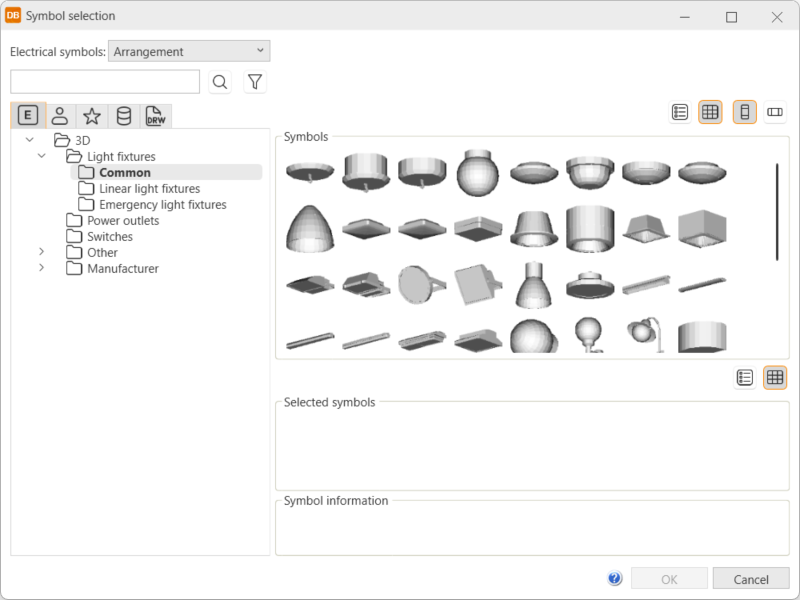Select the spherical globe light symbol
The image size is (800, 600).
click(x=478, y=174)
